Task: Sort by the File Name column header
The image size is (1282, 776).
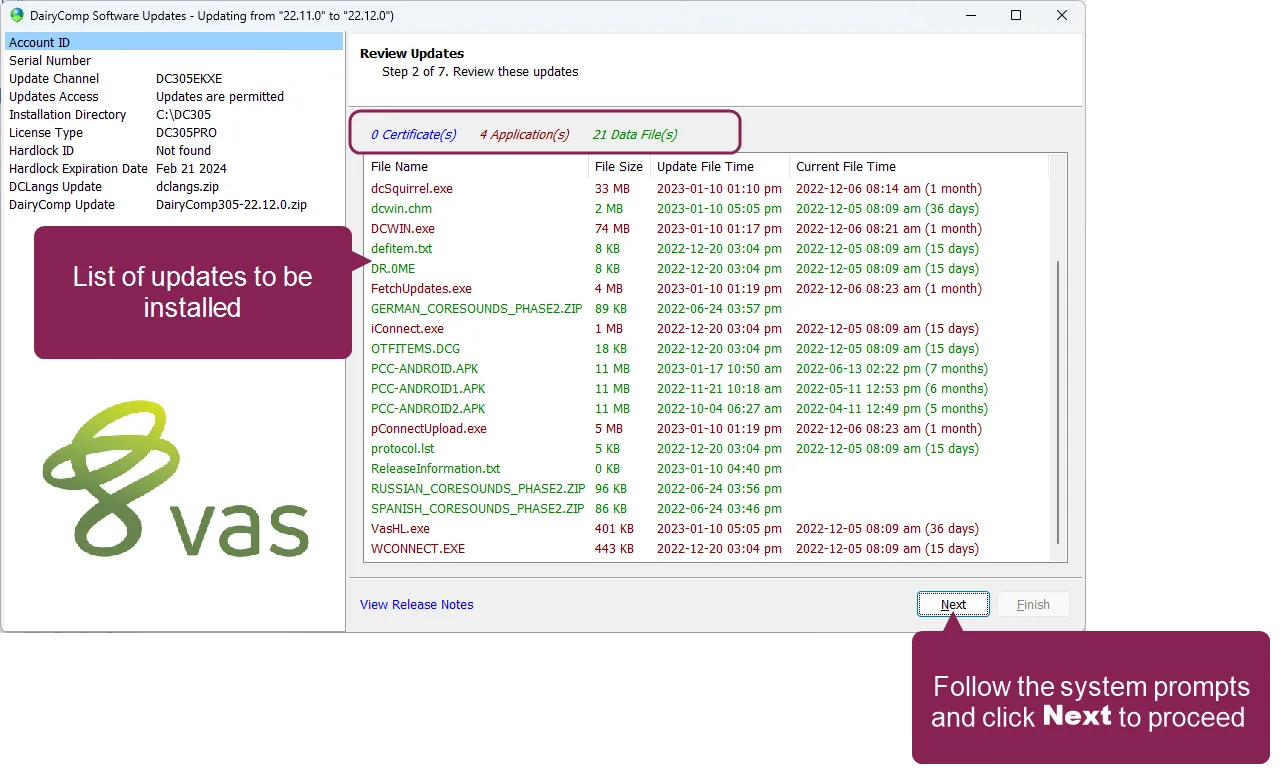Action: 476,167
